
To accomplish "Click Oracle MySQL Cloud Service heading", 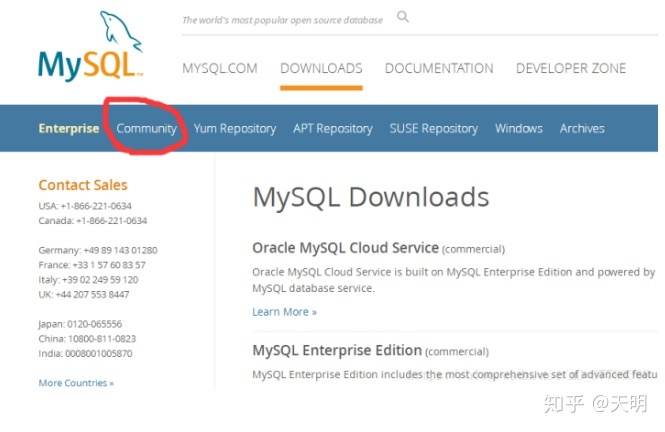I will [345, 248].
